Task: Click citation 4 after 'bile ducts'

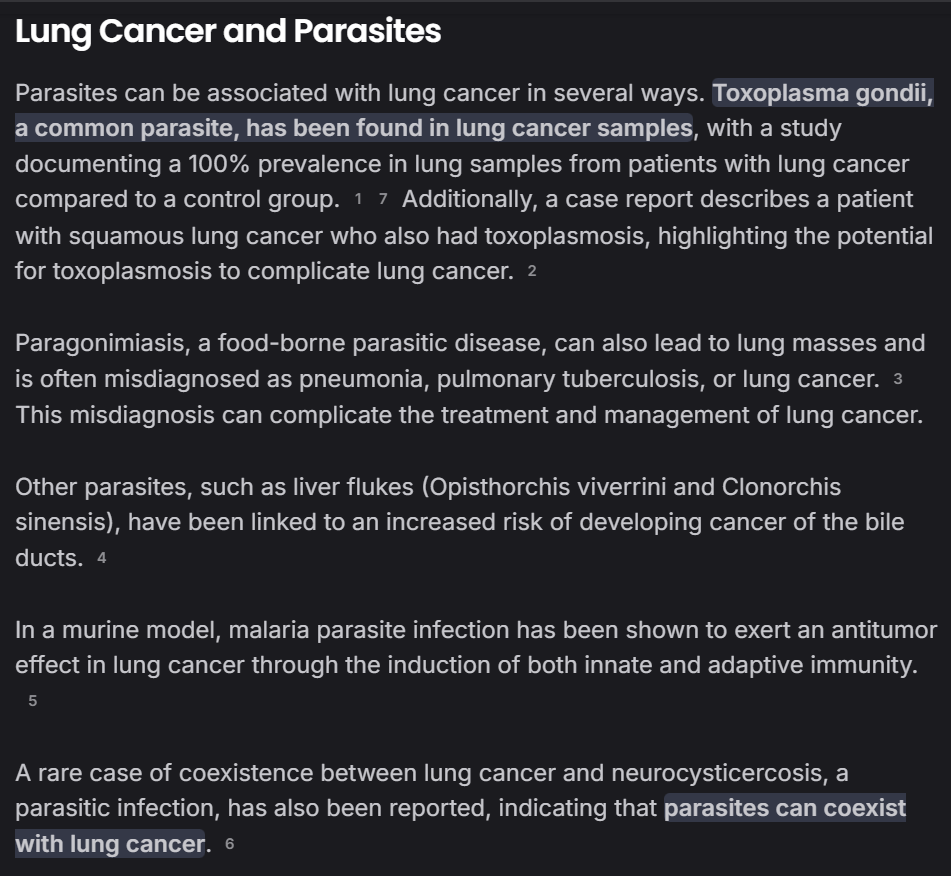Action: pyautogui.click(x=101, y=559)
